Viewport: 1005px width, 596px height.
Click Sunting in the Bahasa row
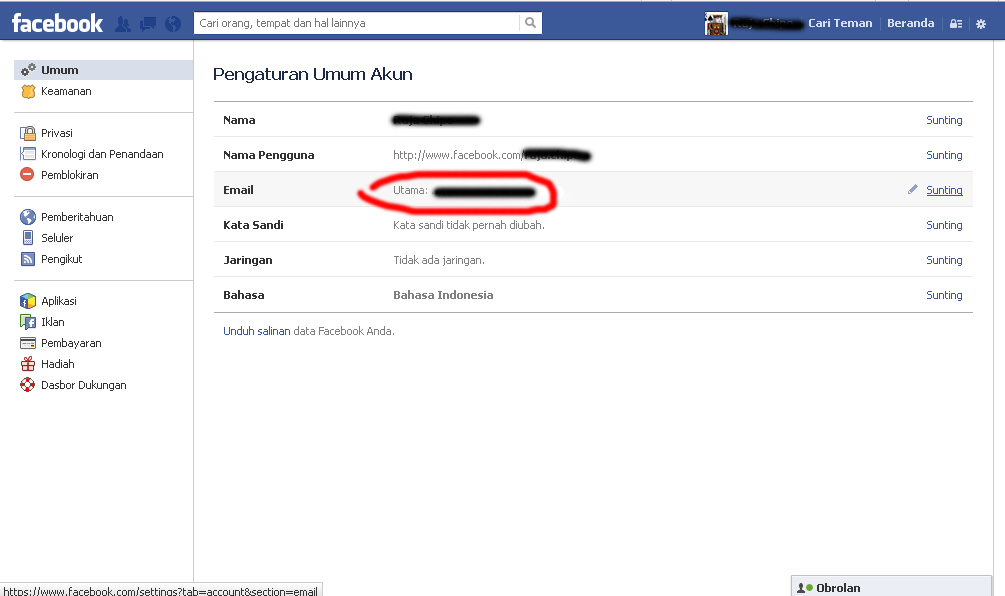click(x=944, y=295)
